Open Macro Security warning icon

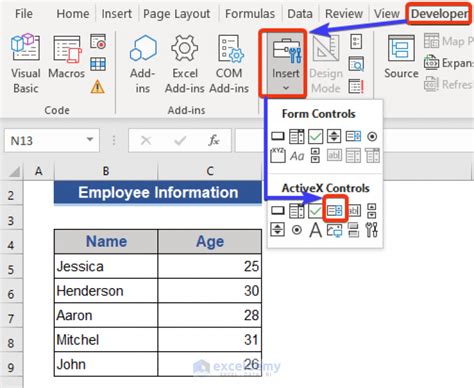tap(98, 87)
